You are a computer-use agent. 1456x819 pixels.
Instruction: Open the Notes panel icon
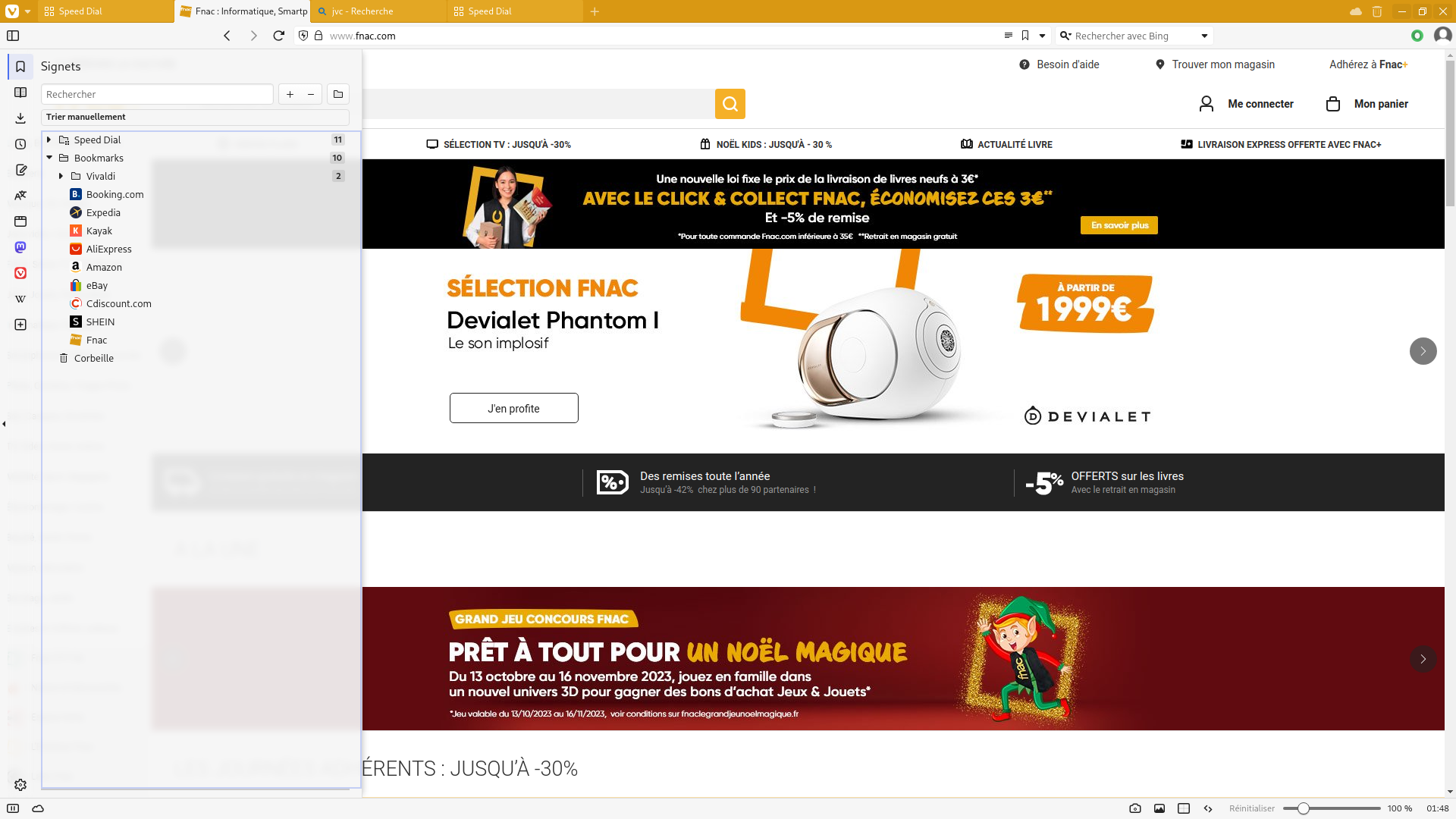click(20, 170)
